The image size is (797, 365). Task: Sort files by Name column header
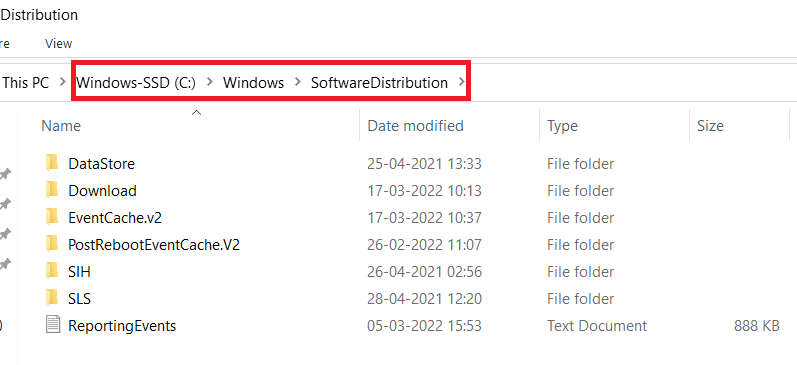tap(61, 126)
